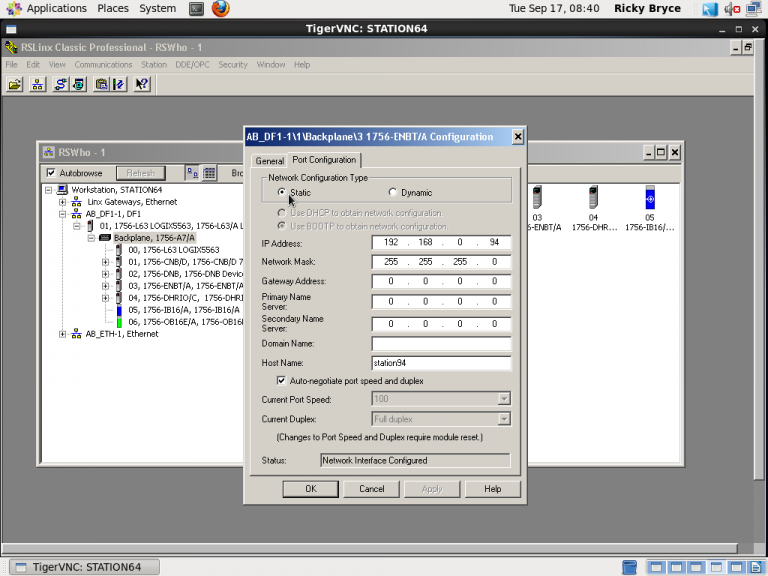
Task: Click the Domain Name input field
Action: coord(441,343)
